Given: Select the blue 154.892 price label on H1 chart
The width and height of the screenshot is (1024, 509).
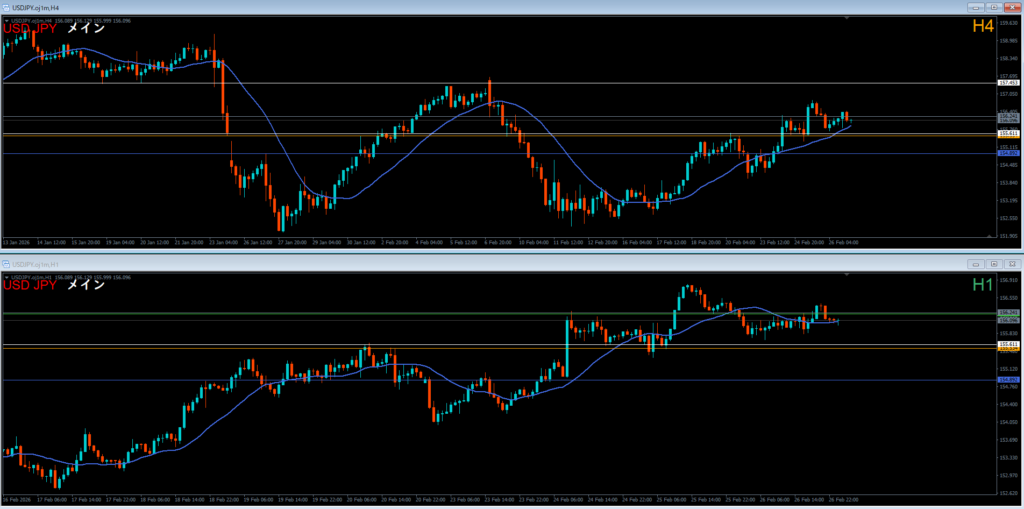Looking at the screenshot, I should 1008,380.
